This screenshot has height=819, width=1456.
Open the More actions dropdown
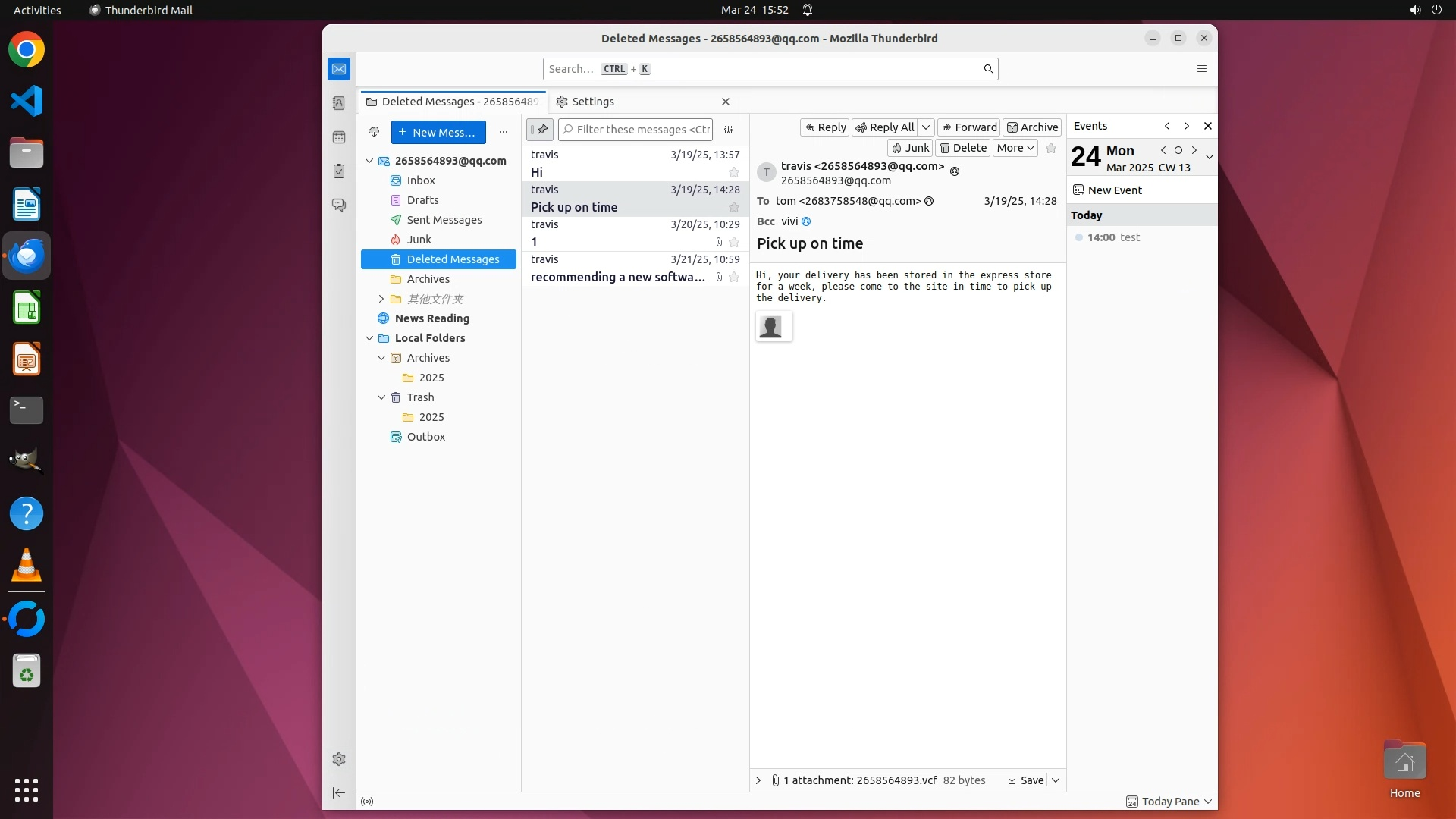tap(1015, 148)
